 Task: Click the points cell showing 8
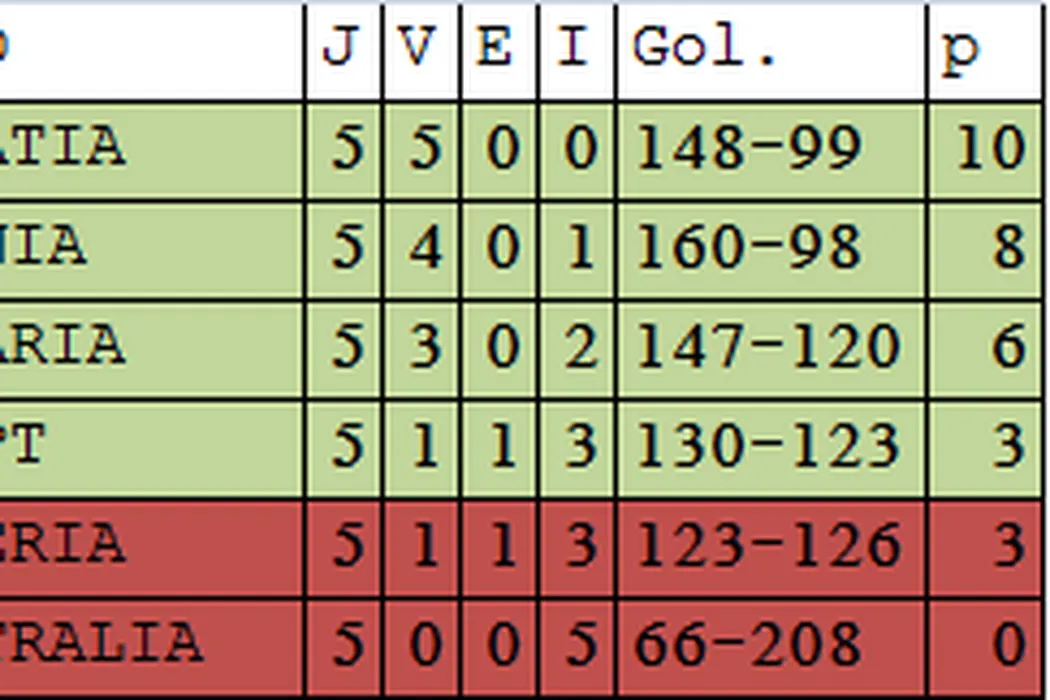(985, 248)
